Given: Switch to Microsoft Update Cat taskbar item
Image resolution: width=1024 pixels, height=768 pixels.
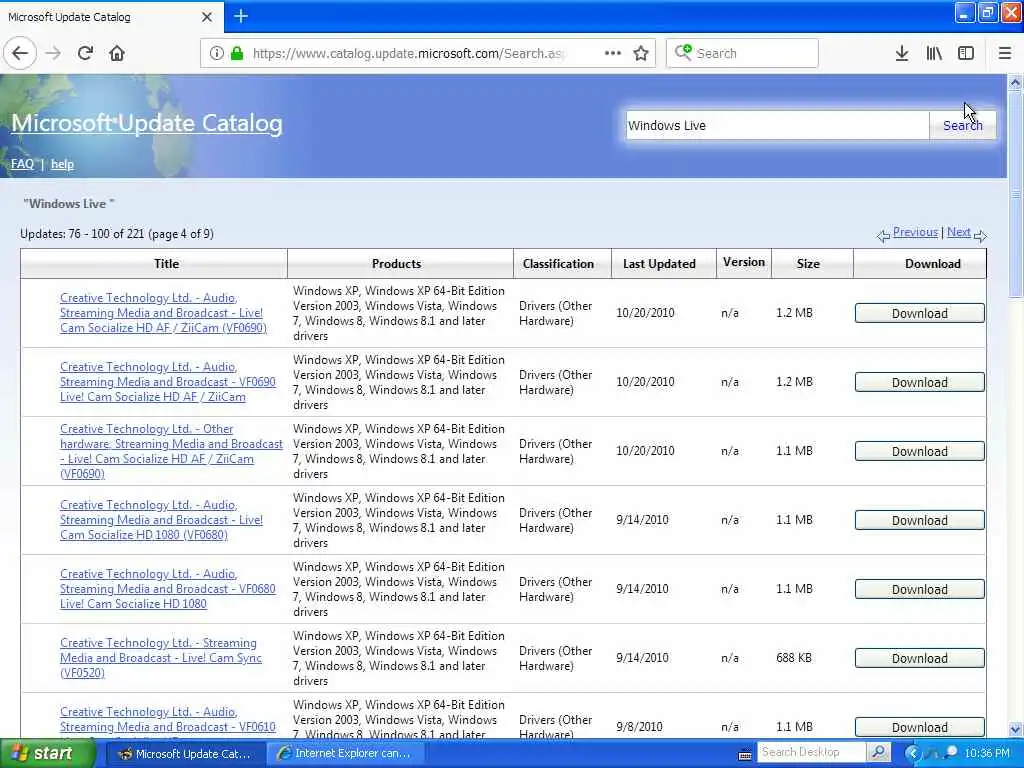Looking at the screenshot, I should 185,754.
